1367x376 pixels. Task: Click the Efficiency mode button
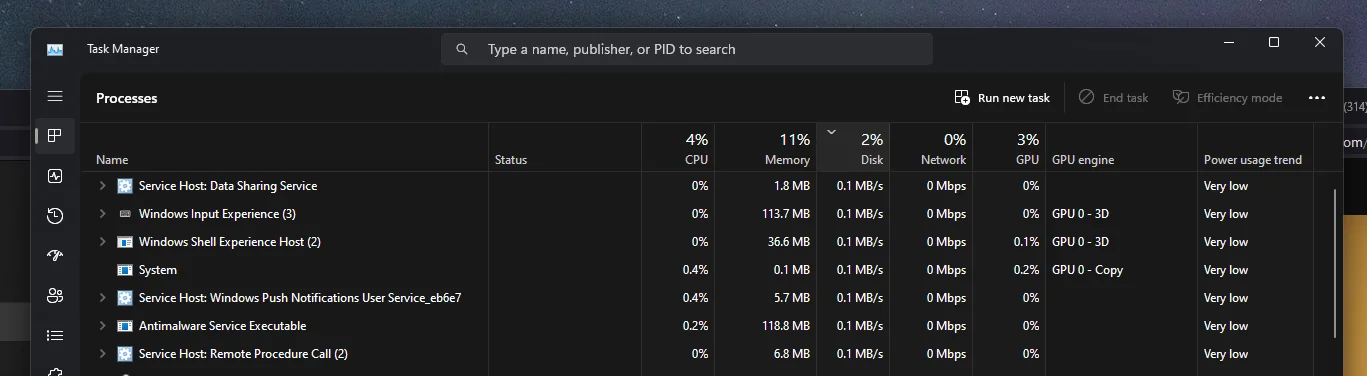[x=1227, y=98]
